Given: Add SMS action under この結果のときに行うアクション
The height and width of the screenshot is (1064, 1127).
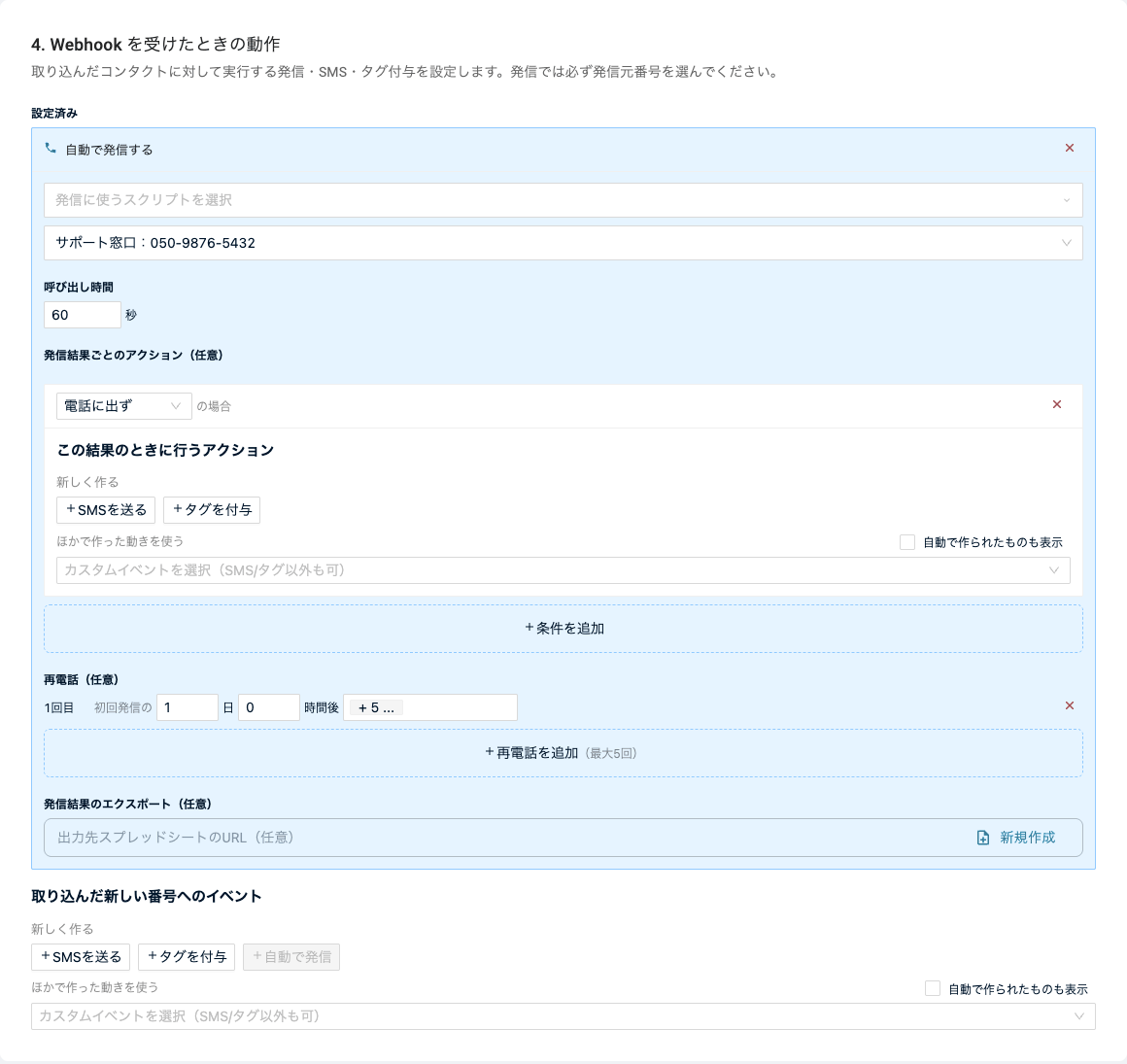Looking at the screenshot, I should click(x=106, y=510).
